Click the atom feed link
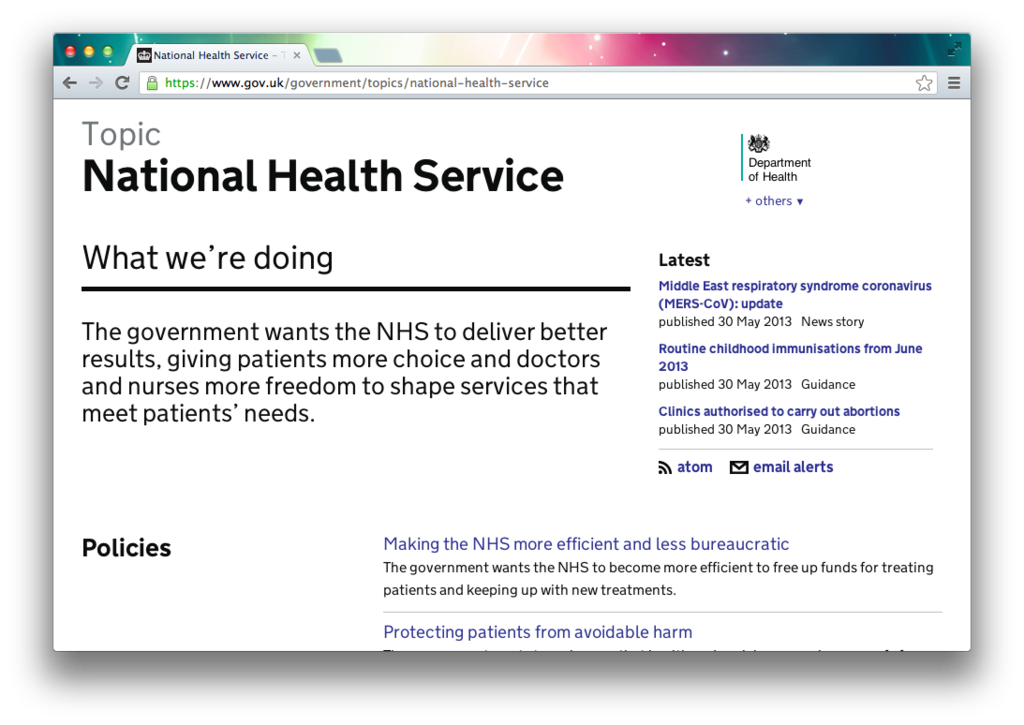The width and height of the screenshot is (1024, 725). (694, 468)
